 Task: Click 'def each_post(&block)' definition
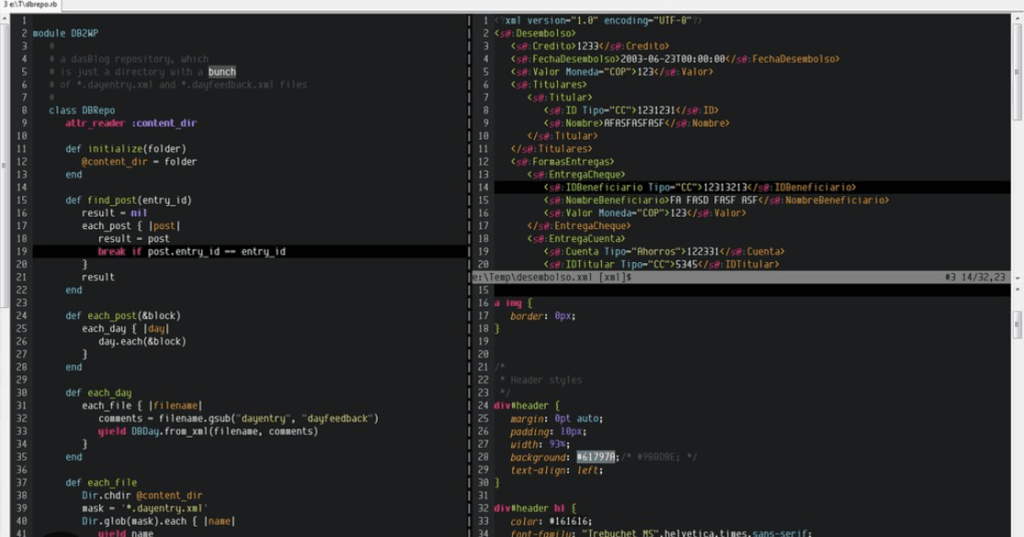pos(123,316)
